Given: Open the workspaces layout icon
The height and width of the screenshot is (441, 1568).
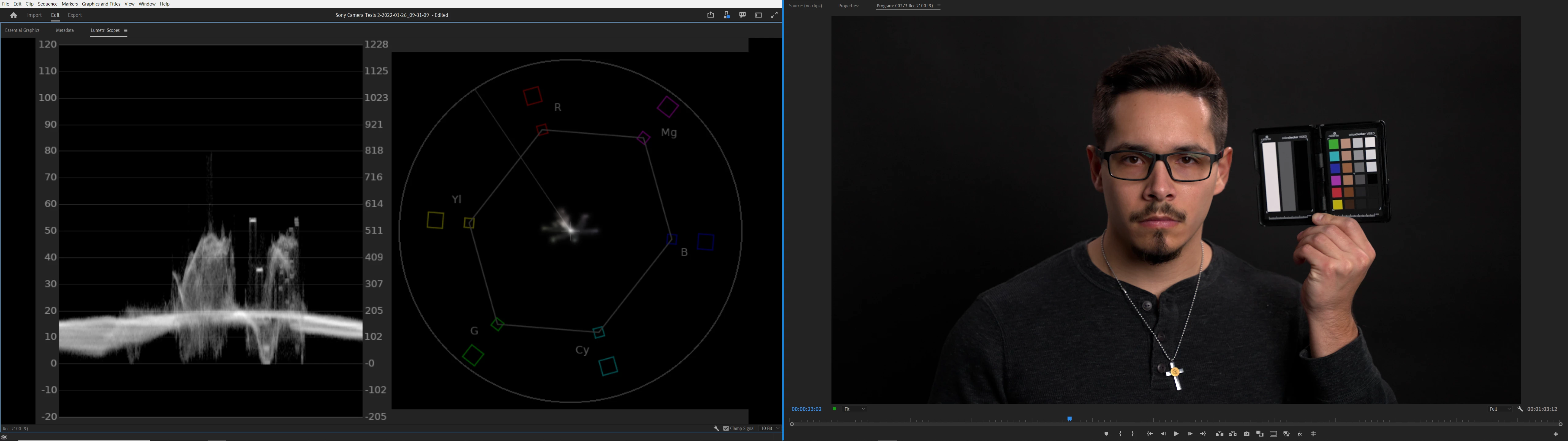Looking at the screenshot, I should (759, 15).
